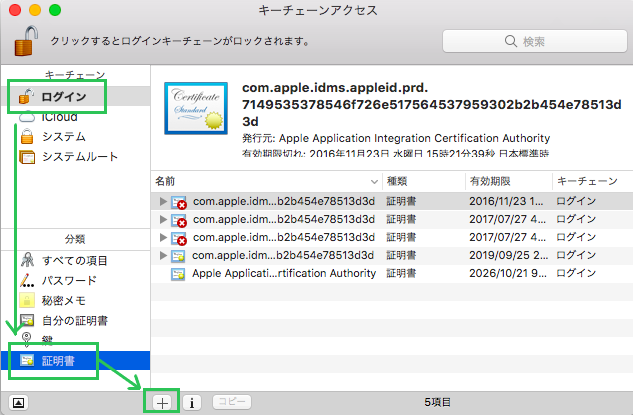
Task: Select the システム keychain
Action: (75, 137)
